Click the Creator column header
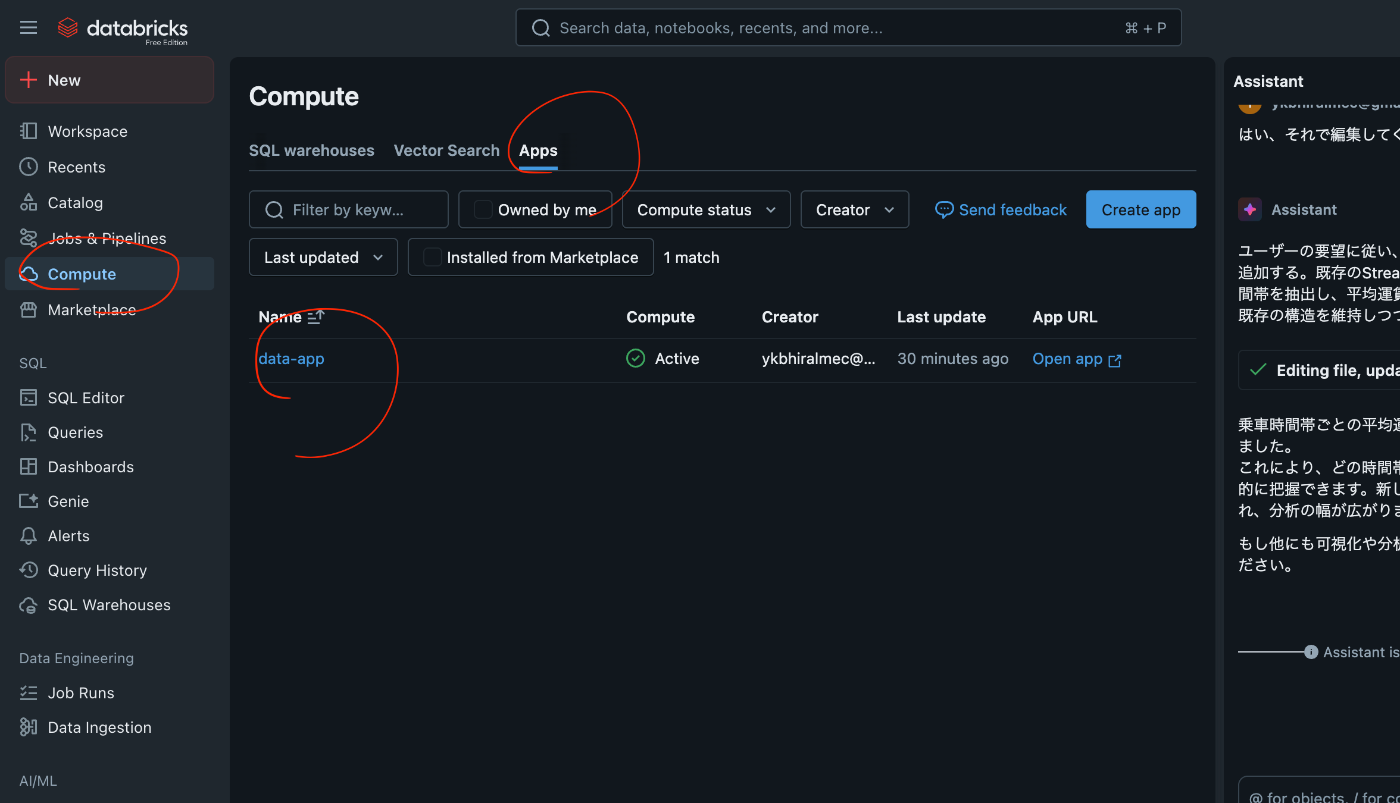This screenshot has width=1400, height=803. click(790, 317)
